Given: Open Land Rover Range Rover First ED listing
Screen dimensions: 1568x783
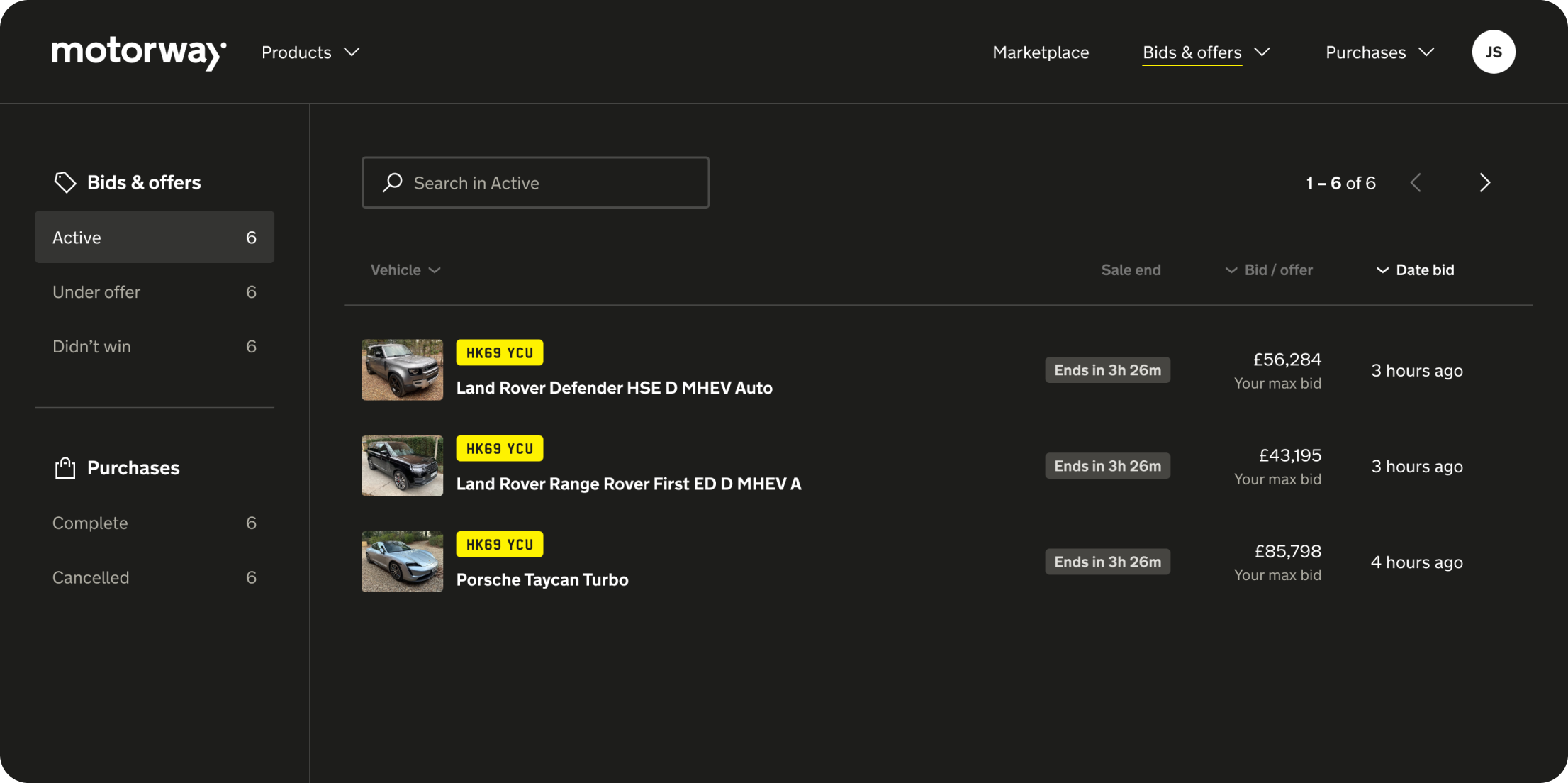Looking at the screenshot, I should 629,484.
